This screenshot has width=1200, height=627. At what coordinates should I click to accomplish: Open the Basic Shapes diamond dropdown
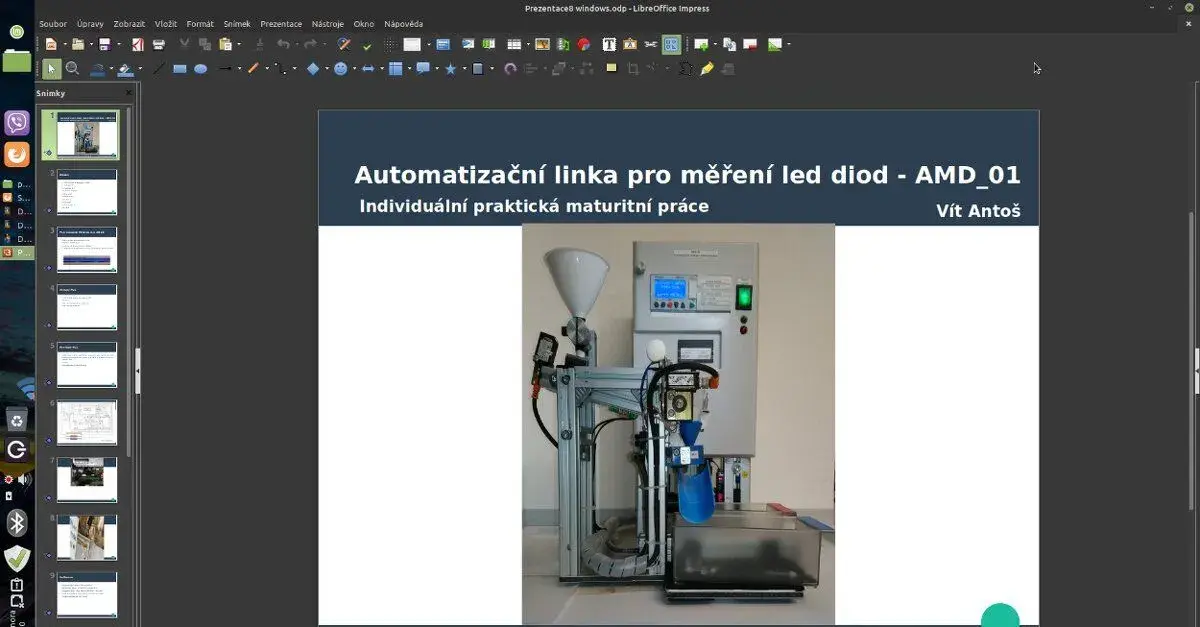327,69
